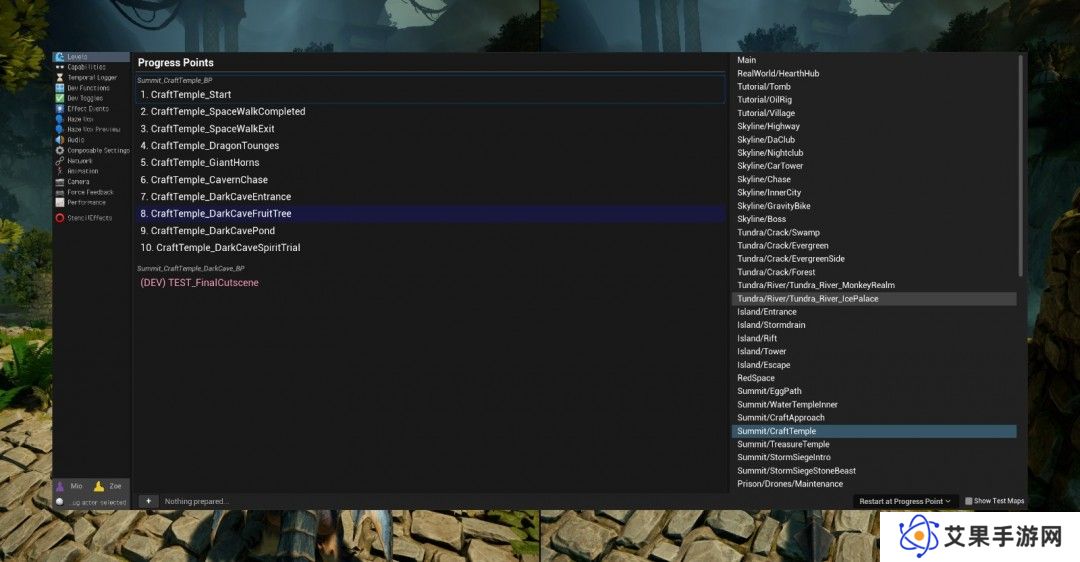Select the StencilEffects red circle icon
Image resolution: width=1080 pixels, height=562 pixels.
pyautogui.click(x=60, y=218)
